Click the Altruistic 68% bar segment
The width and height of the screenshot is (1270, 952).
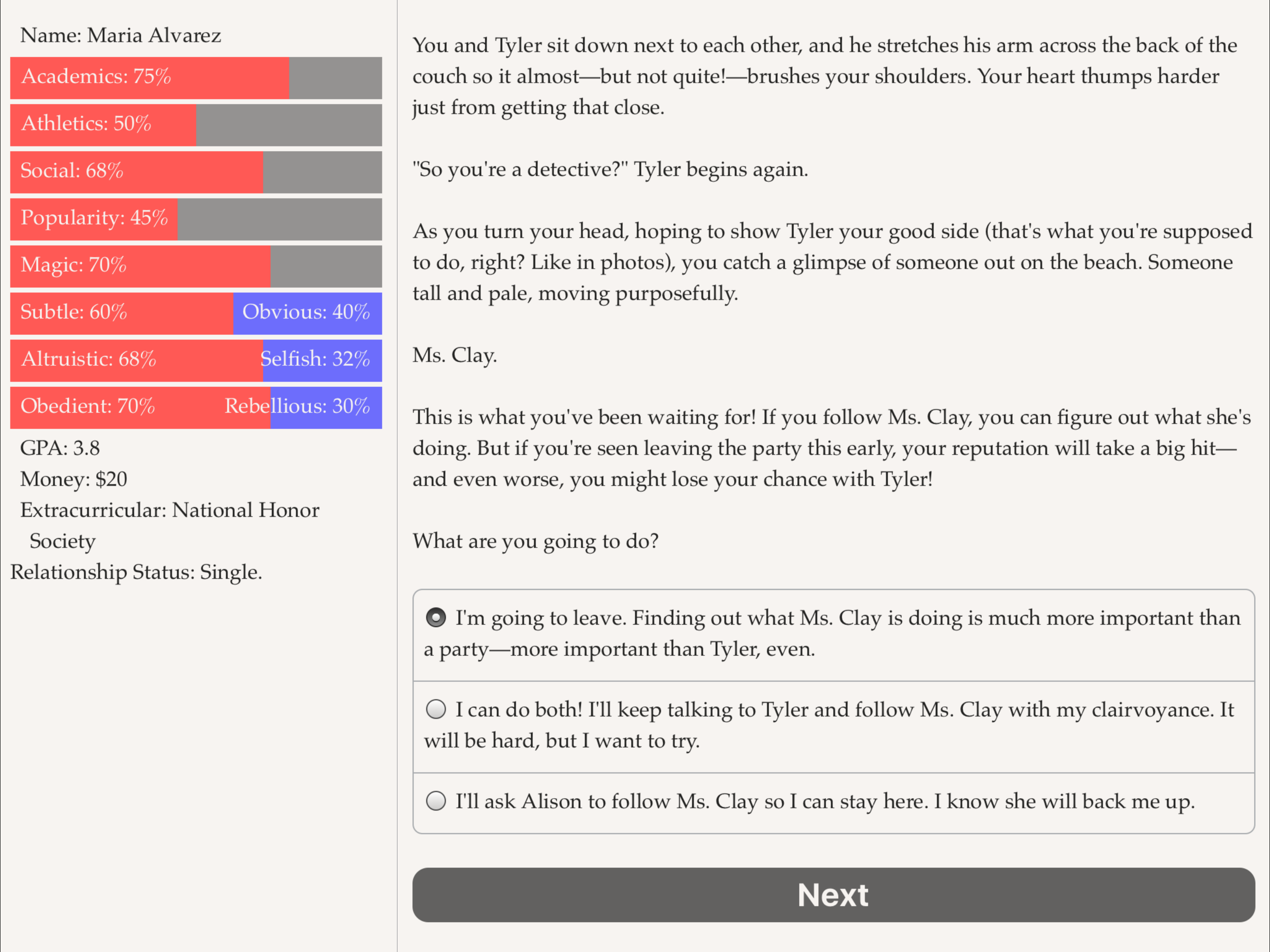137,360
